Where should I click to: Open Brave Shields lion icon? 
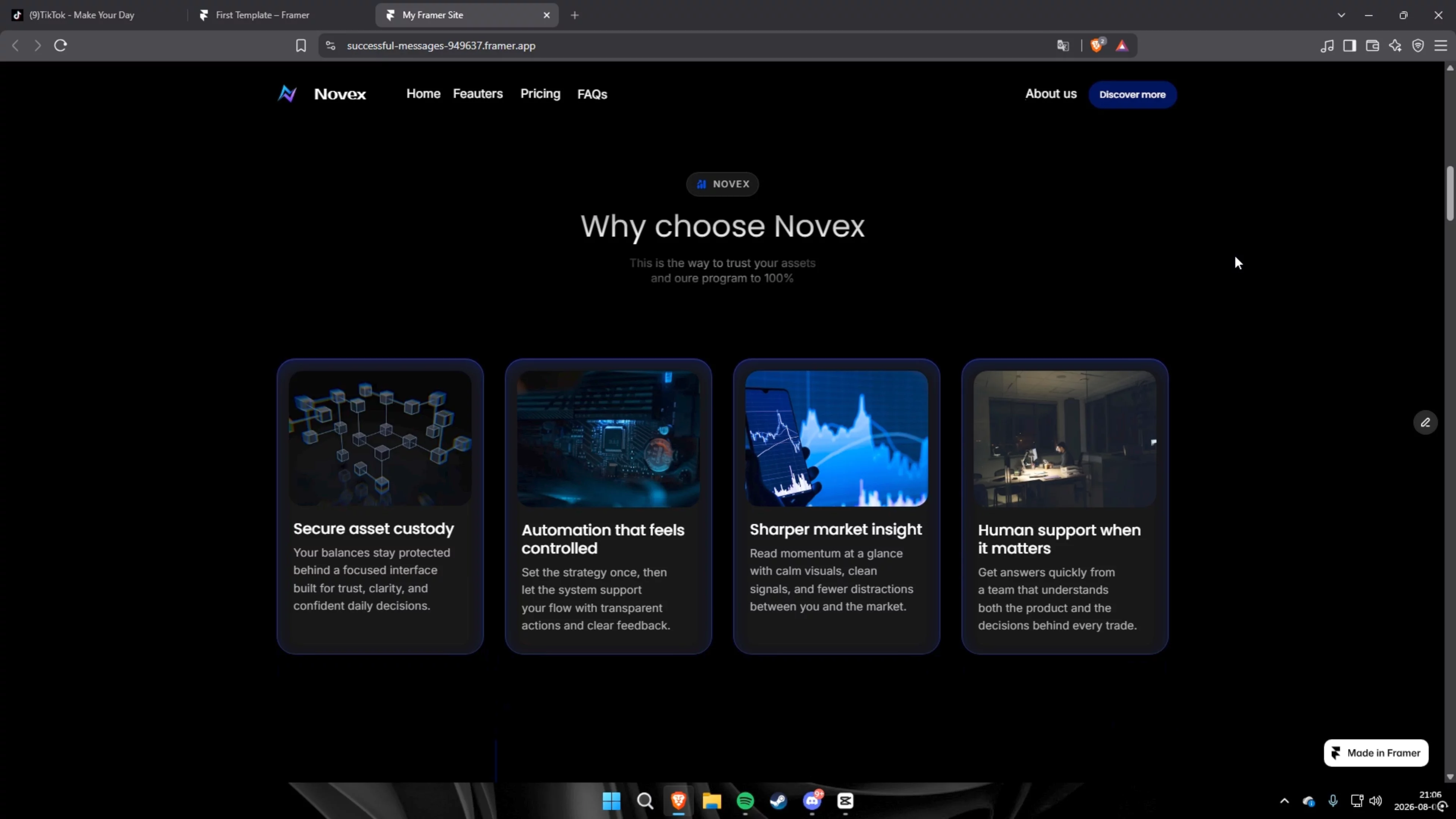(1097, 45)
